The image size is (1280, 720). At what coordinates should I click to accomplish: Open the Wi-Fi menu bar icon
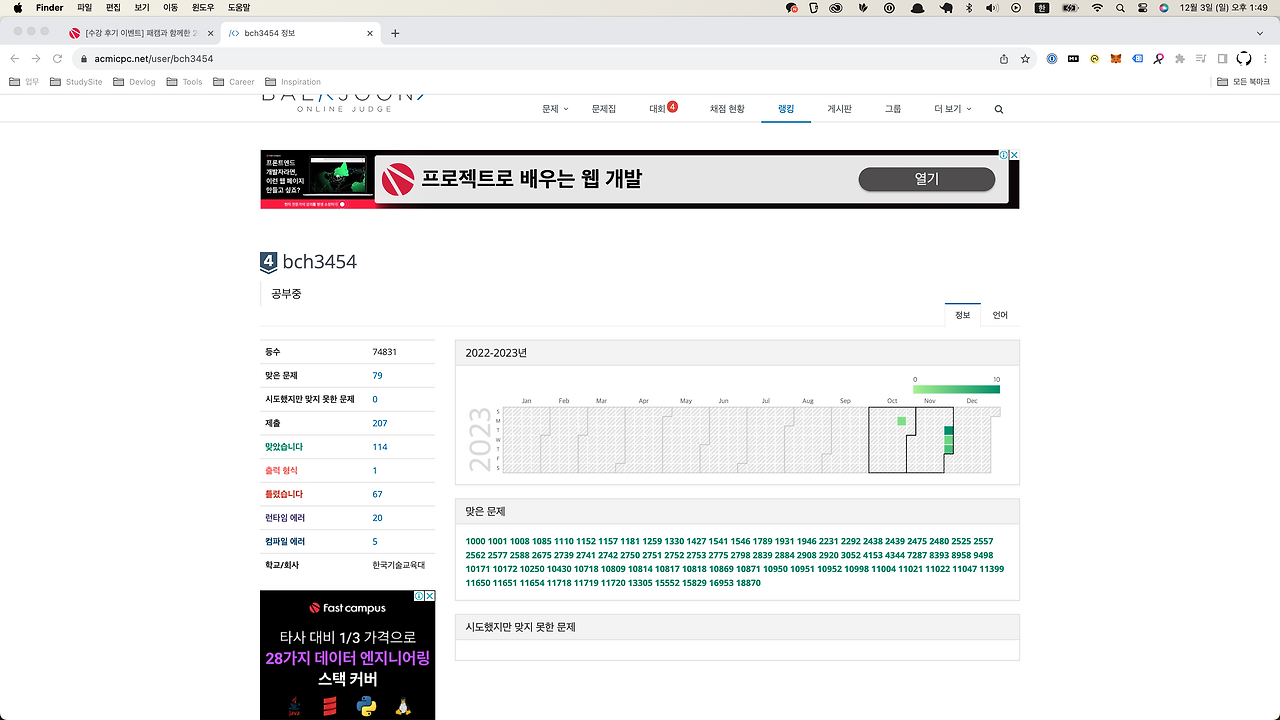[1097, 8]
